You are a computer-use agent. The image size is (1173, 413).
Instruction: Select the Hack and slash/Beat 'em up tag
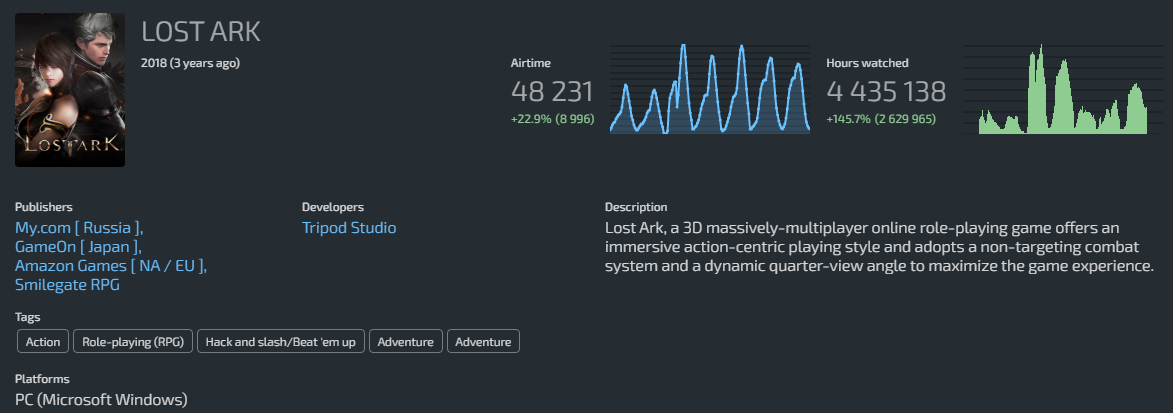(x=281, y=342)
